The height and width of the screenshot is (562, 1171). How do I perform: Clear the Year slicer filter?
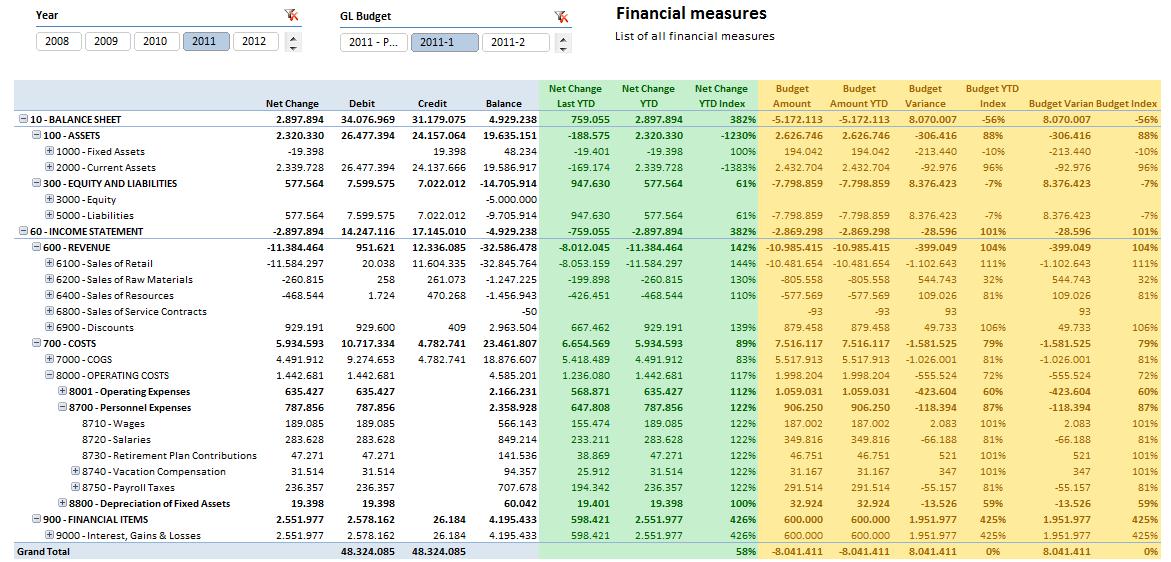(x=291, y=15)
